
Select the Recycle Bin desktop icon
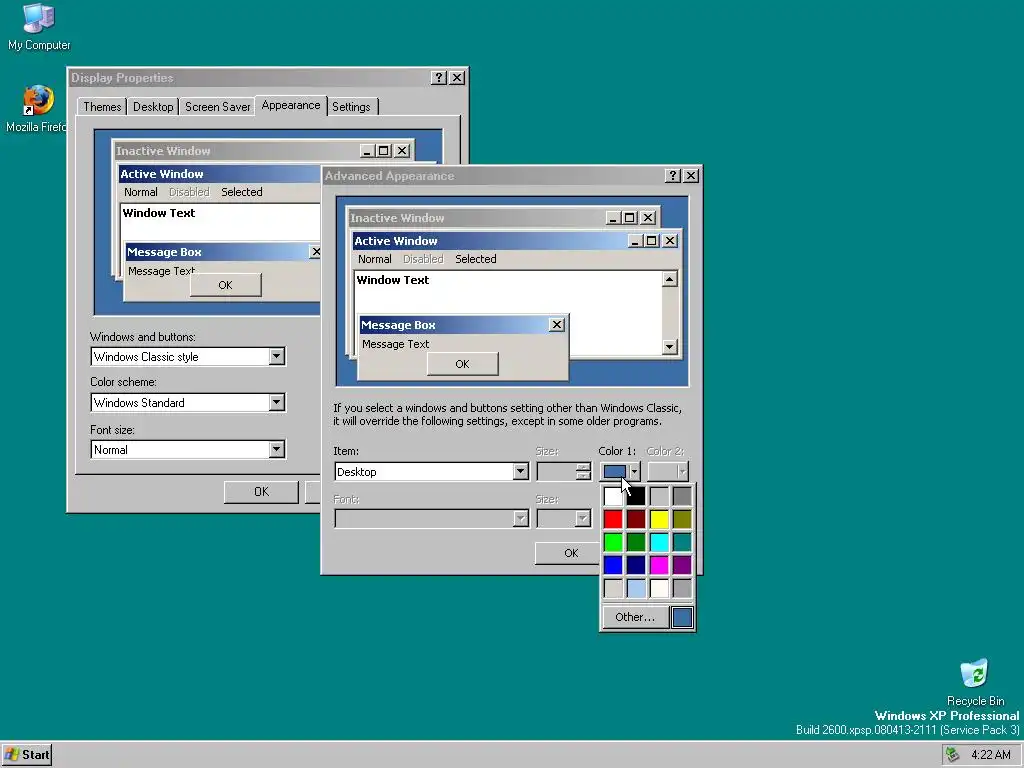click(x=974, y=682)
